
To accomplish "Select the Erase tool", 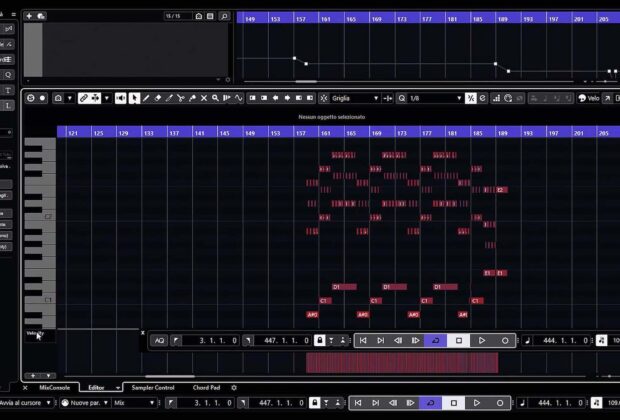I will point(157,98).
